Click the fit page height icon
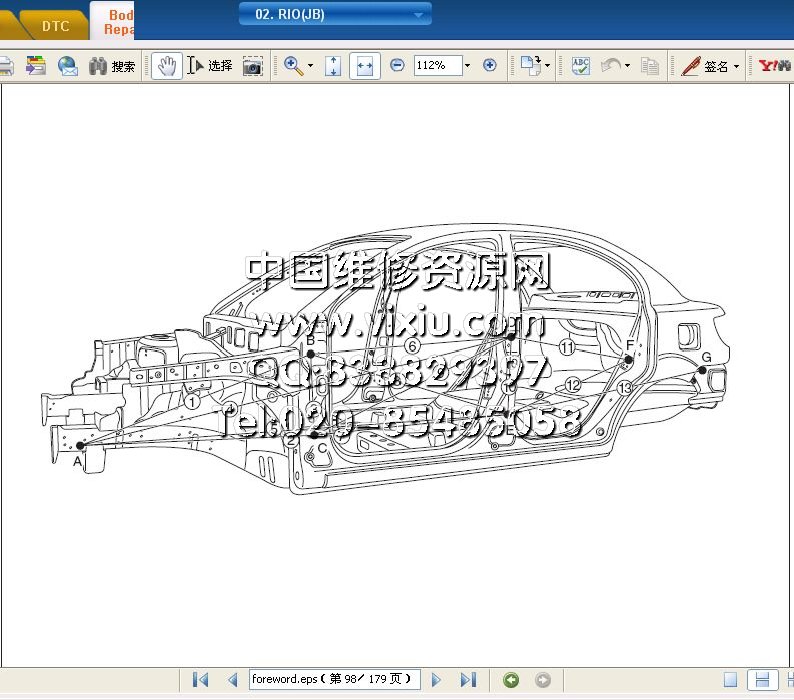Screen dimensions: 794x700 coord(334,66)
